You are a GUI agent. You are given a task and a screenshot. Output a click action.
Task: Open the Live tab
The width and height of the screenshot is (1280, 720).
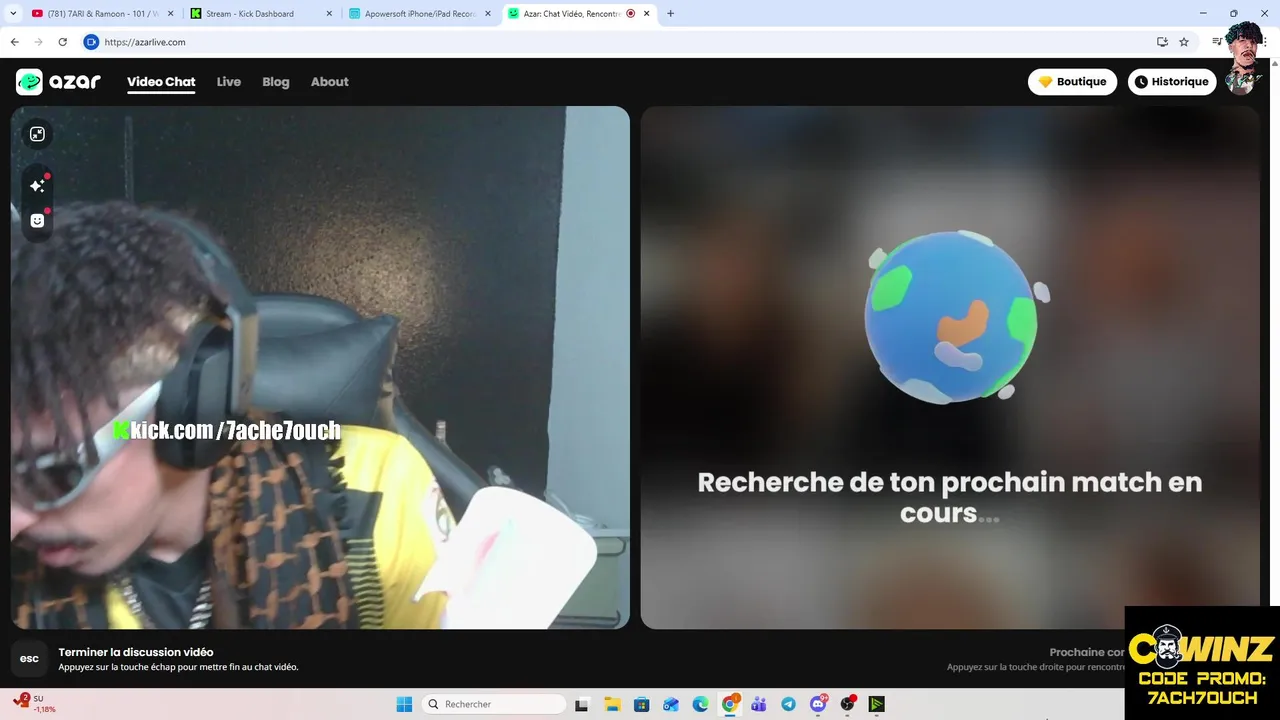(x=229, y=82)
